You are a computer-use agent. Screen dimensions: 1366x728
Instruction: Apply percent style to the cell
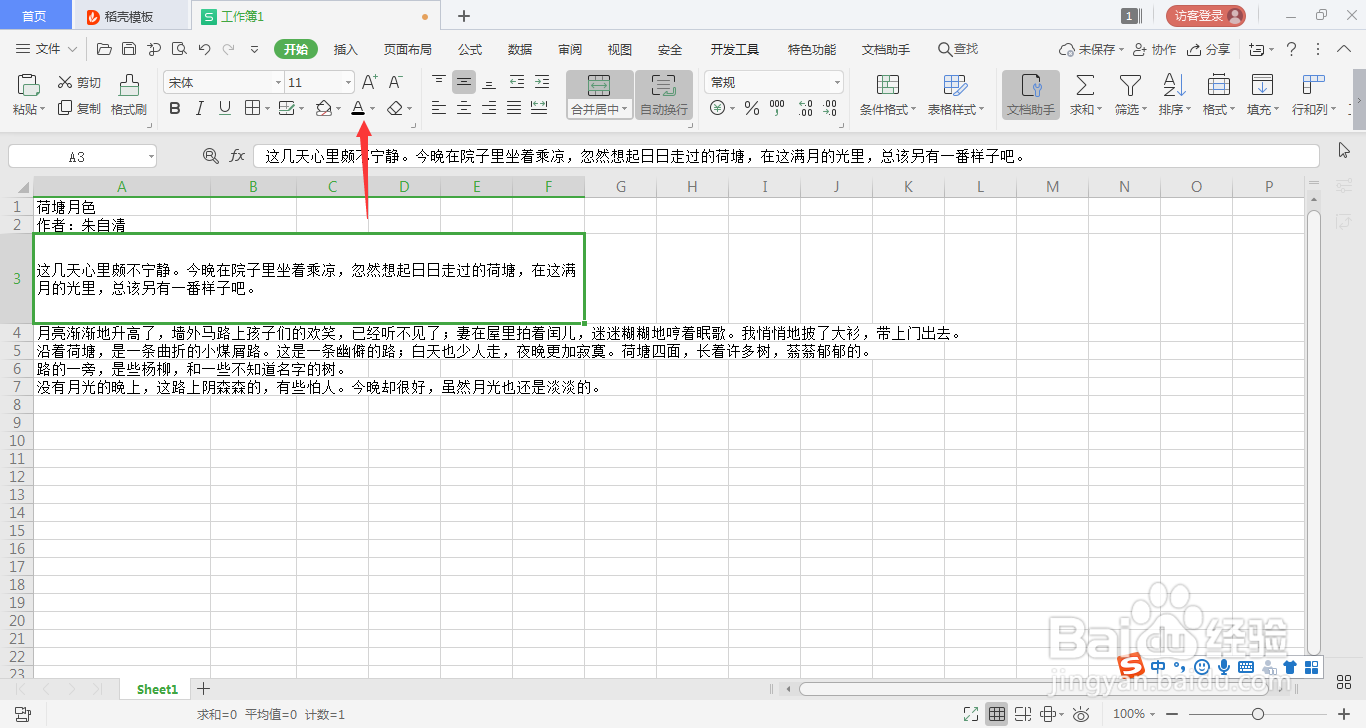point(751,108)
